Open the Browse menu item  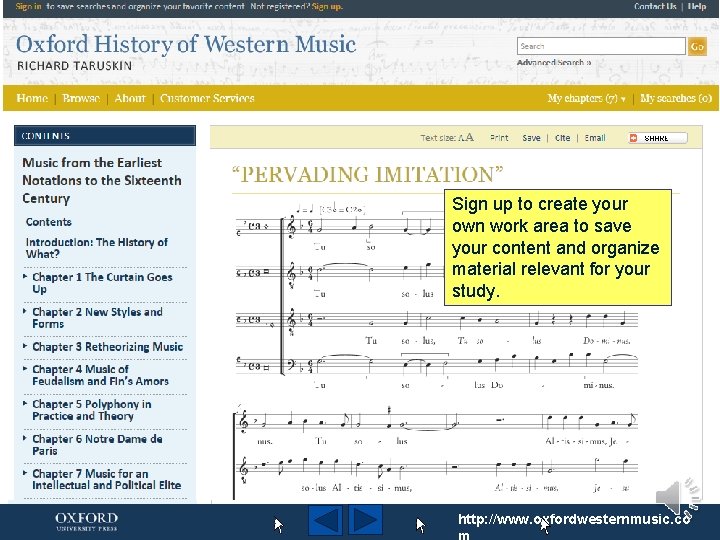(81, 98)
